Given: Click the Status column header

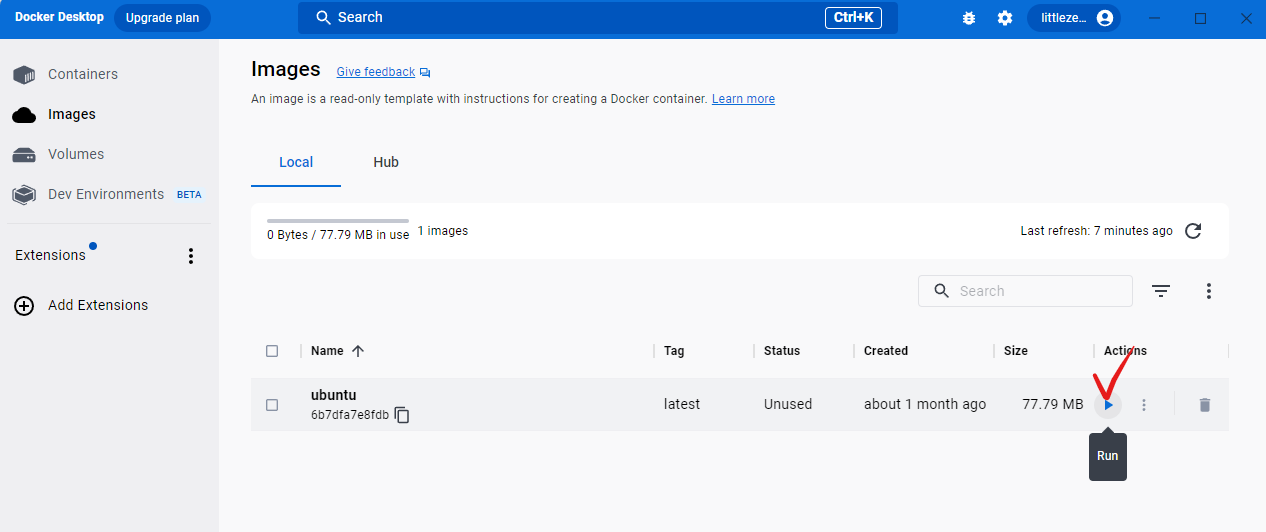Looking at the screenshot, I should (x=782, y=351).
